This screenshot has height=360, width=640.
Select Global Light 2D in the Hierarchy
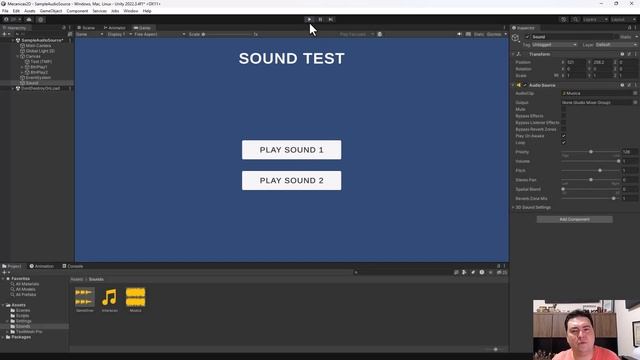(40, 51)
